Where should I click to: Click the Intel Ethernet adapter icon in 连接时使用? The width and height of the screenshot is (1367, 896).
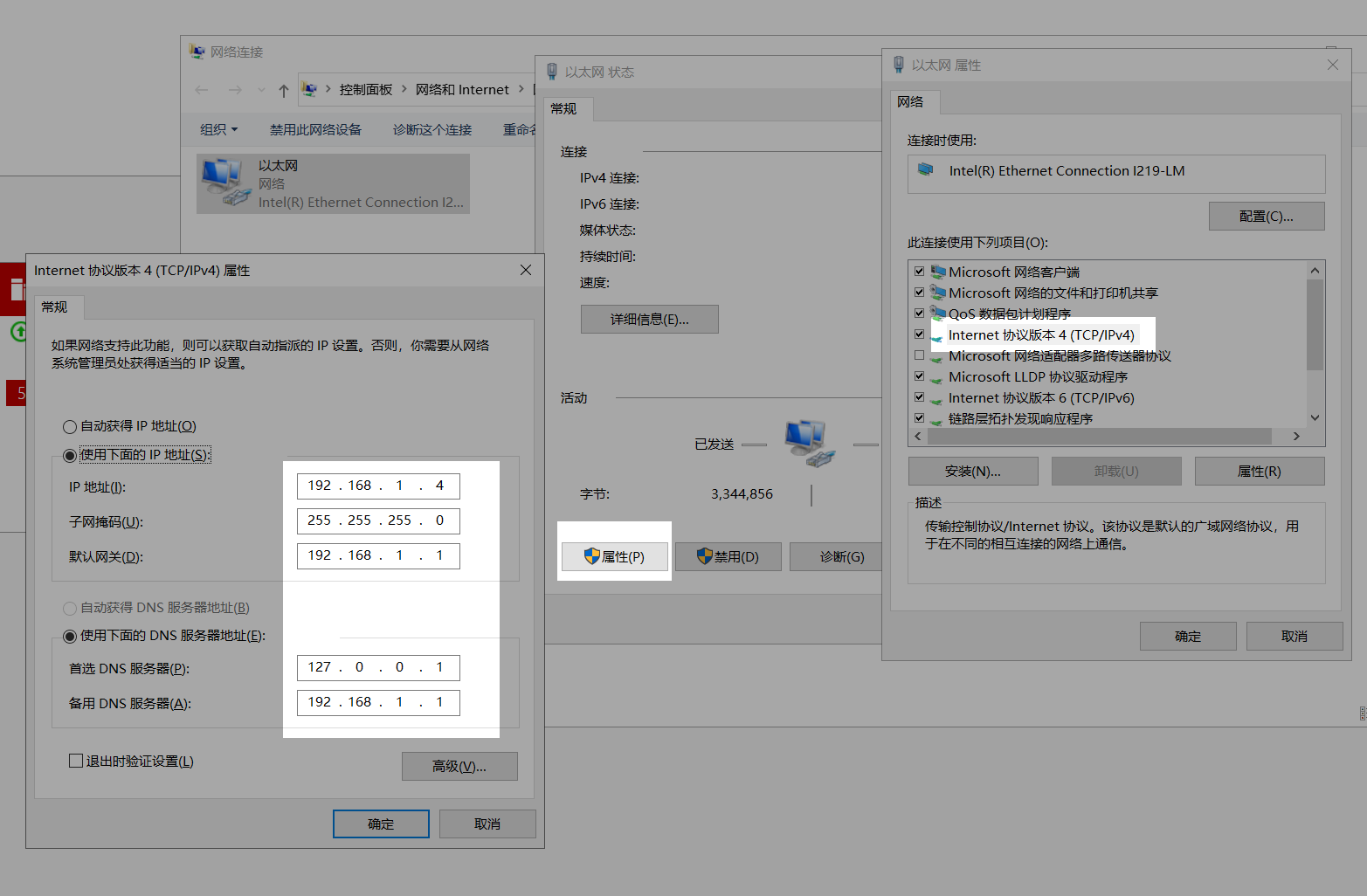point(926,170)
